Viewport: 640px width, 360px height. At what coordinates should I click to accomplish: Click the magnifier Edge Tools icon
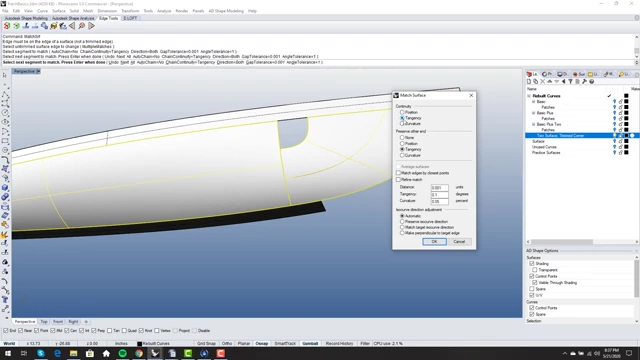click(x=82, y=26)
